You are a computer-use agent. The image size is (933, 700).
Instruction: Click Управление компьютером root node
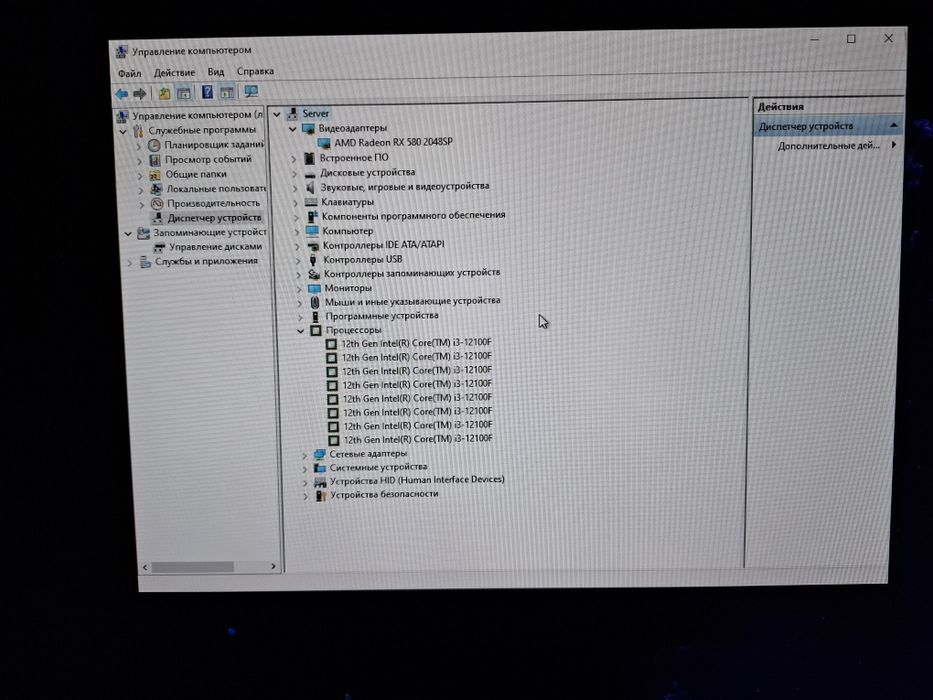198,115
